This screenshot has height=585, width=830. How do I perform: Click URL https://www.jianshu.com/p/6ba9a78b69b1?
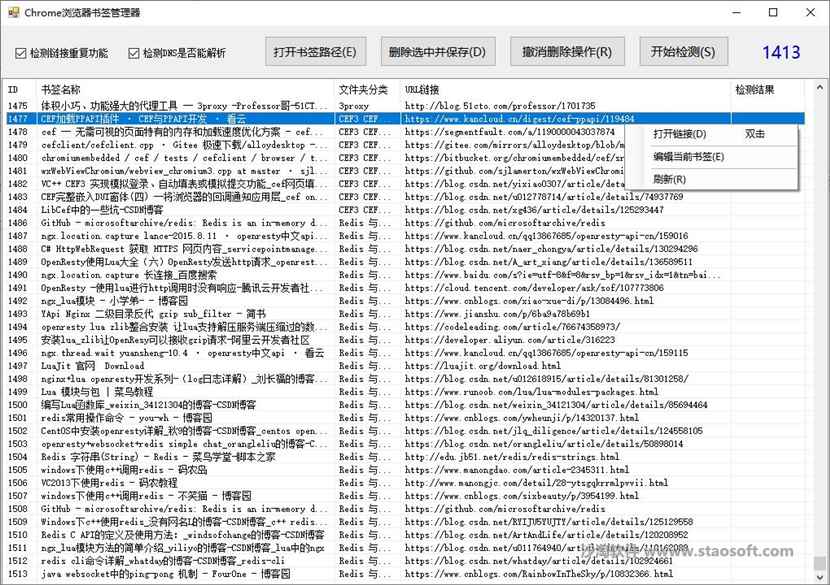point(497,314)
